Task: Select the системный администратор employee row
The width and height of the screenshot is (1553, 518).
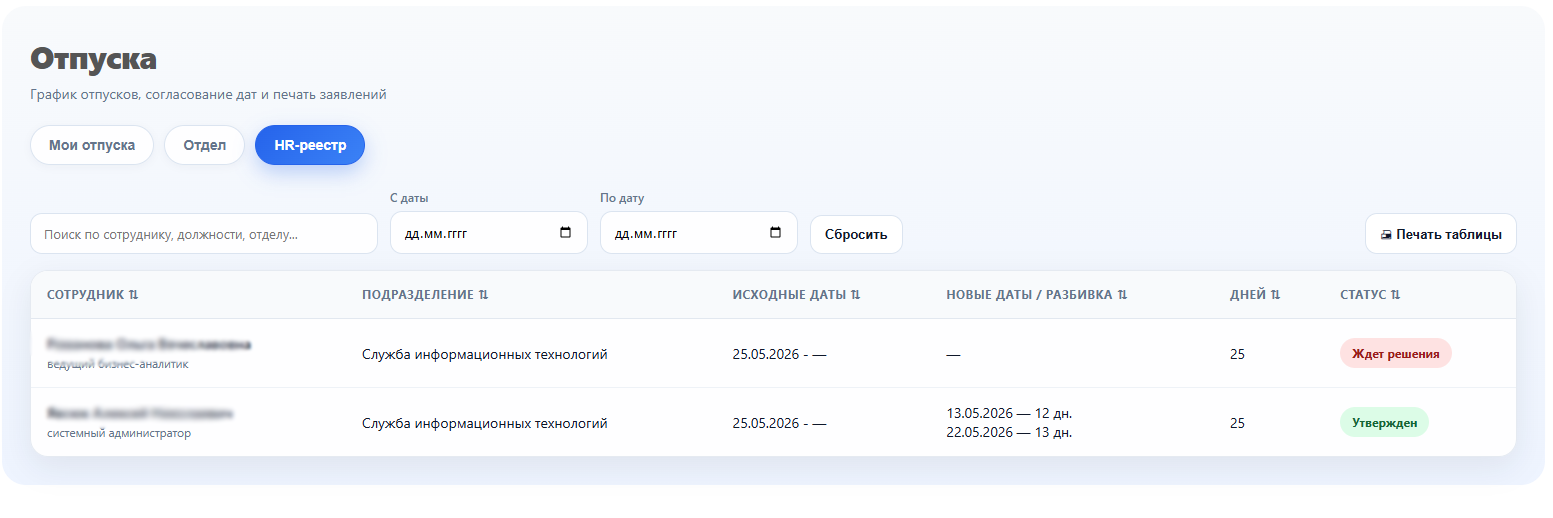Action: (x=773, y=422)
